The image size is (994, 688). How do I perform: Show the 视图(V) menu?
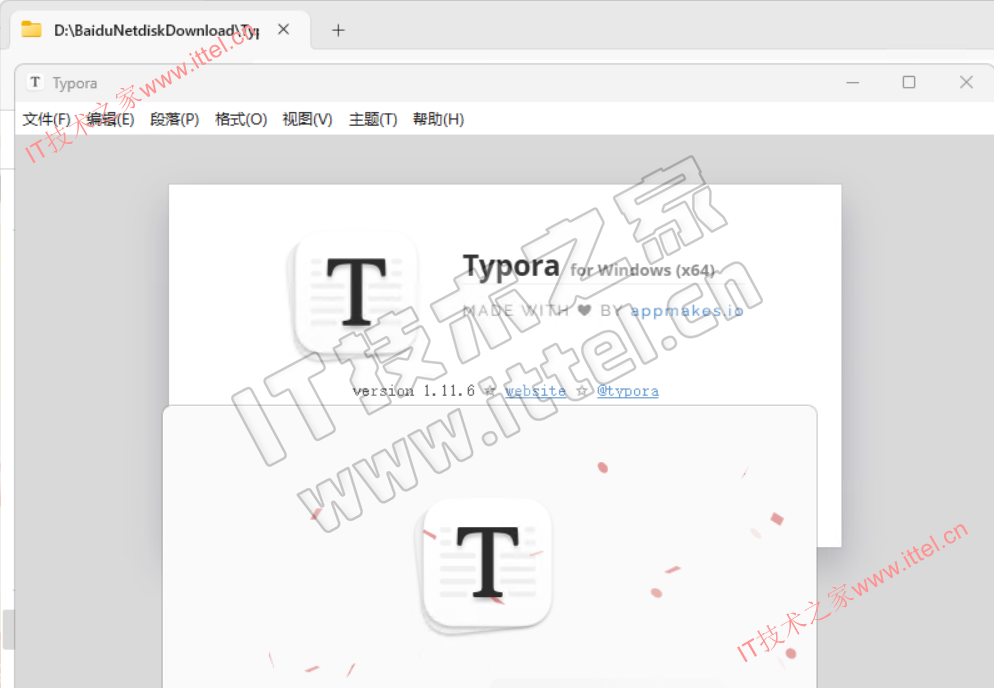click(307, 119)
